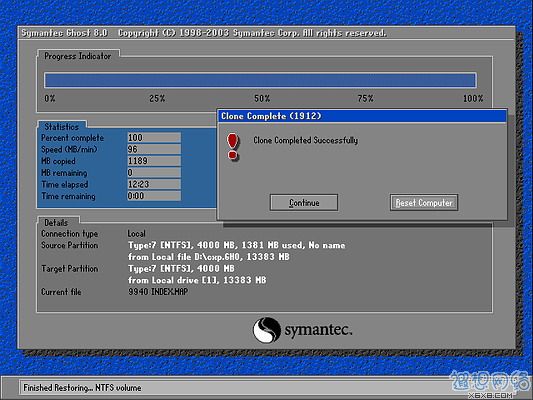The width and height of the screenshot is (533, 400).
Task: Select the Time elapsed value 12:23
Action: click(x=154, y=184)
